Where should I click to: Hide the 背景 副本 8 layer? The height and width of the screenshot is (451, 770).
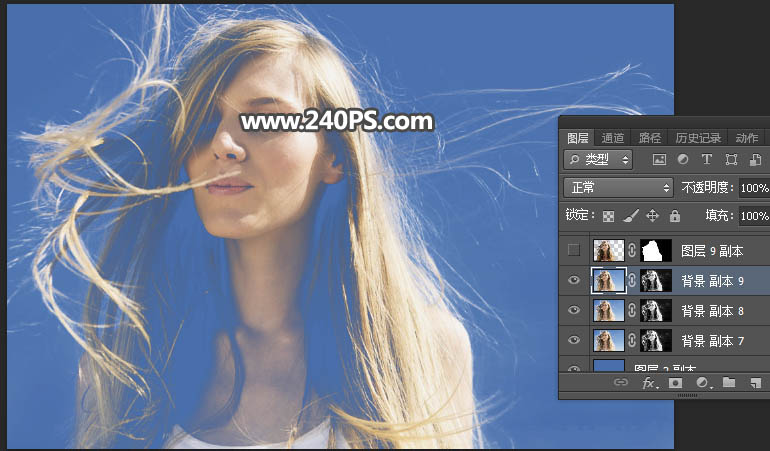pyautogui.click(x=574, y=311)
